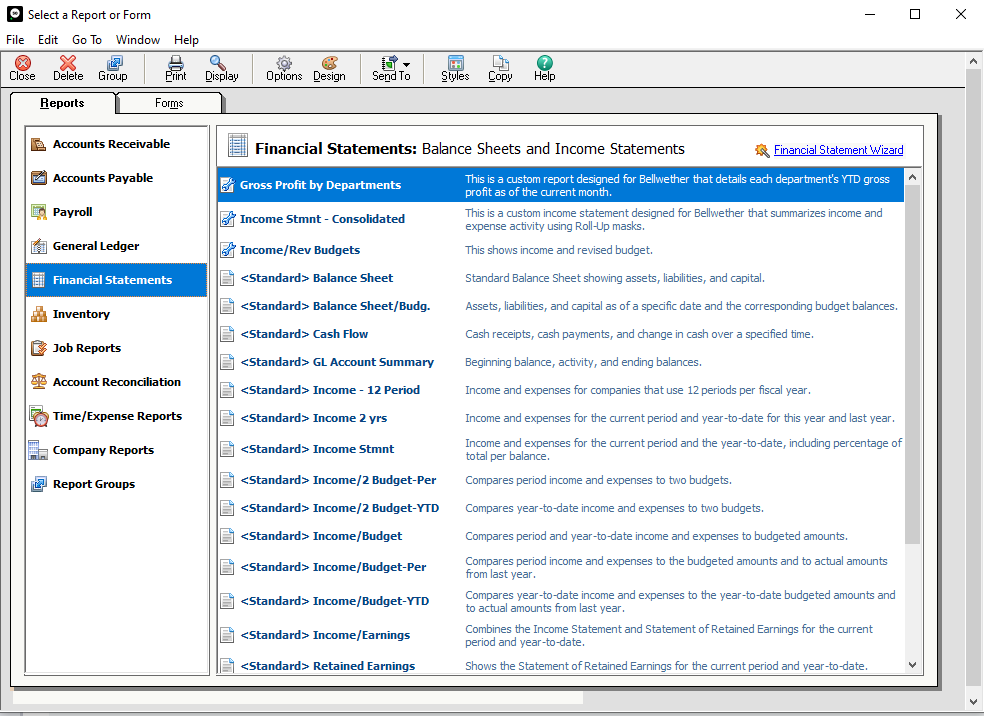
Task: Switch to the Forms tab
Action: 169,103
